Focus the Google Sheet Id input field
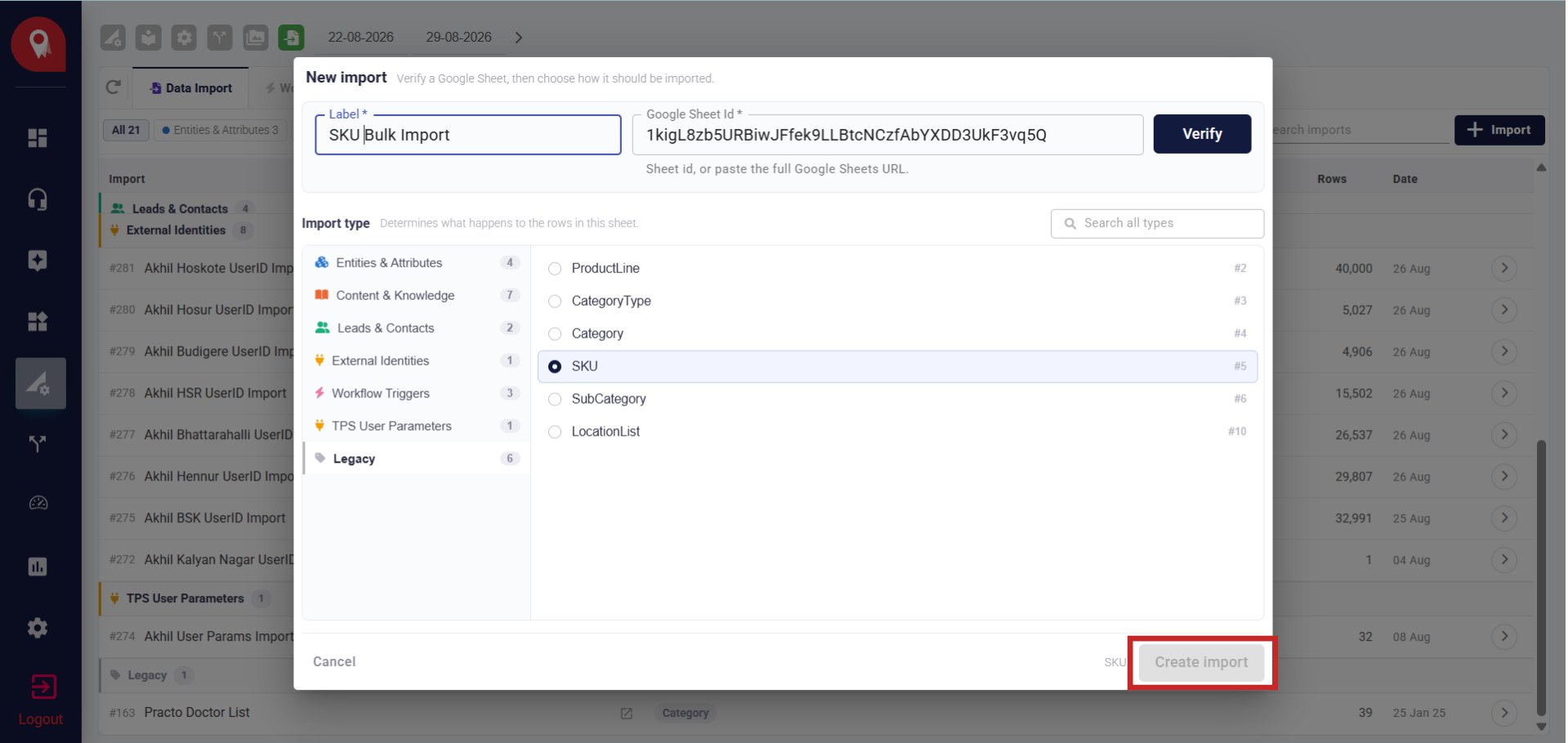 (887, 135)
